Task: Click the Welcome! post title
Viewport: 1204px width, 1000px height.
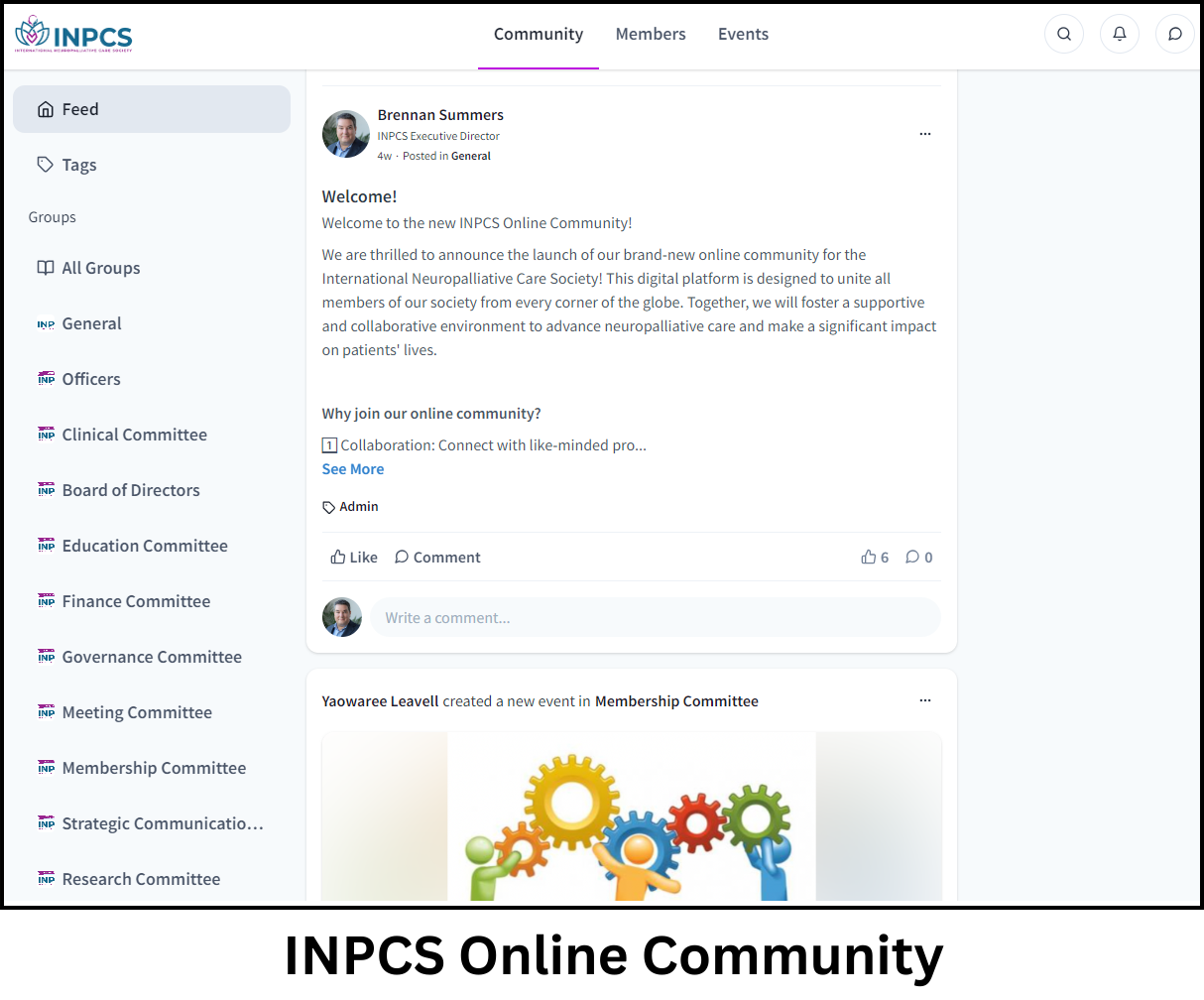Action: tap(359, 196)
